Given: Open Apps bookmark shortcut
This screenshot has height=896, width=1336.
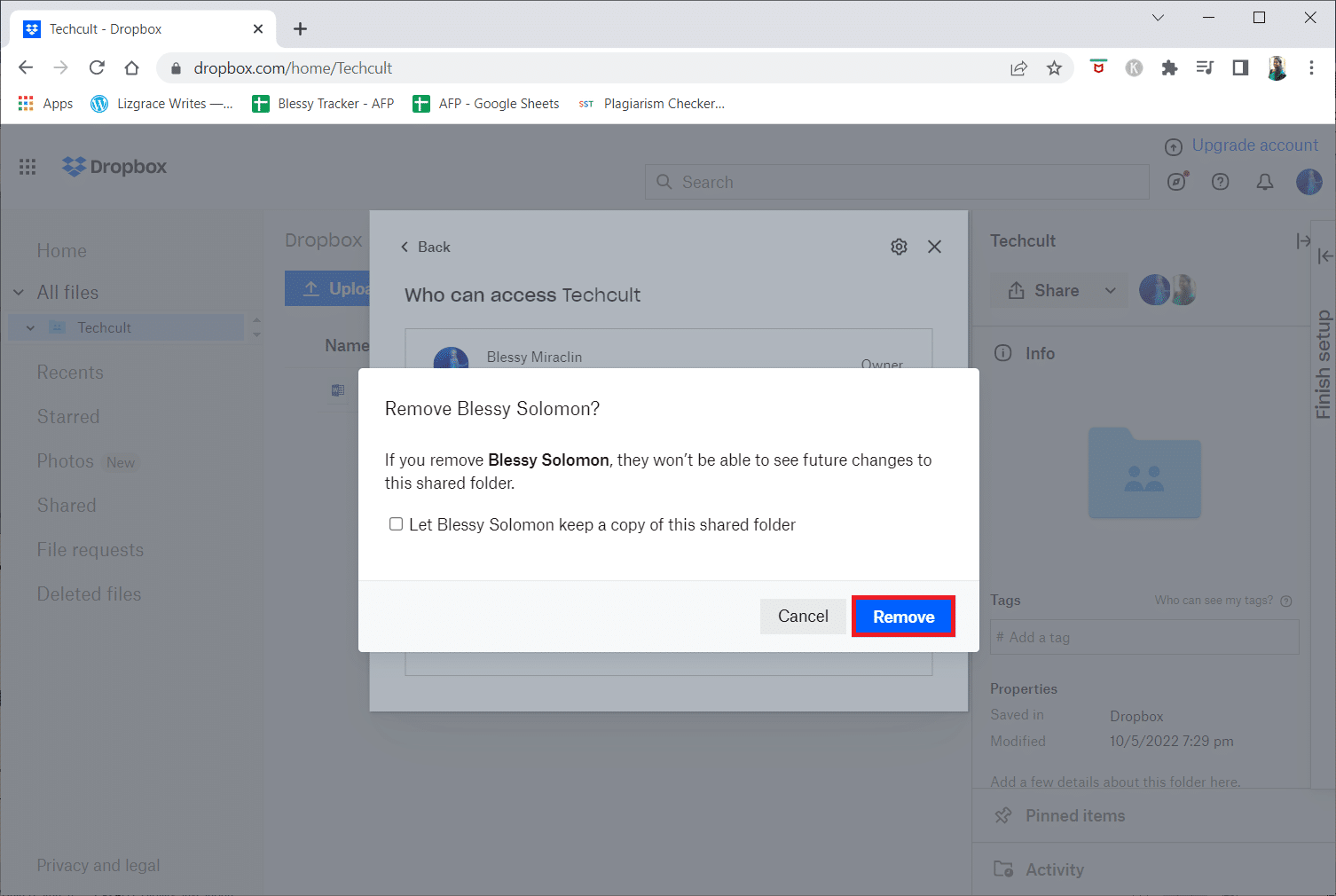Looking at the screenshot, I should tap(45, 104).
